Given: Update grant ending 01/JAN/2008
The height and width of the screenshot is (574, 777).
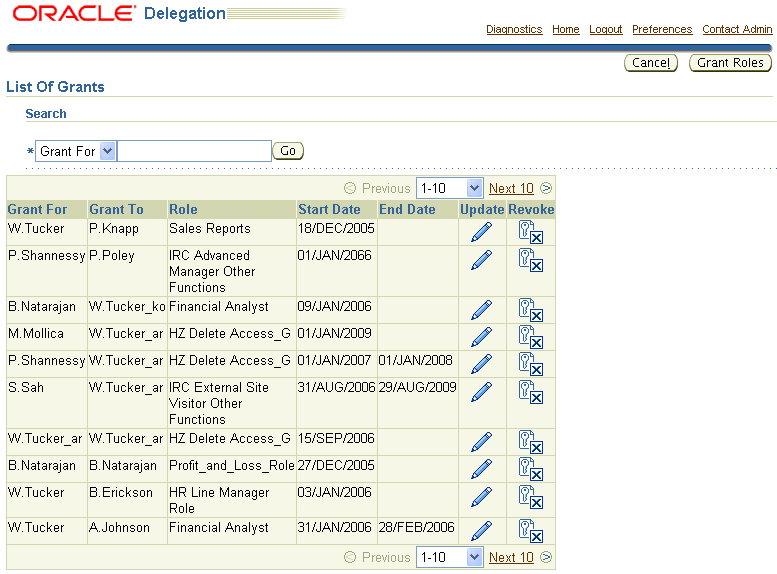Looking at the screenshot, I should point(481,364).
